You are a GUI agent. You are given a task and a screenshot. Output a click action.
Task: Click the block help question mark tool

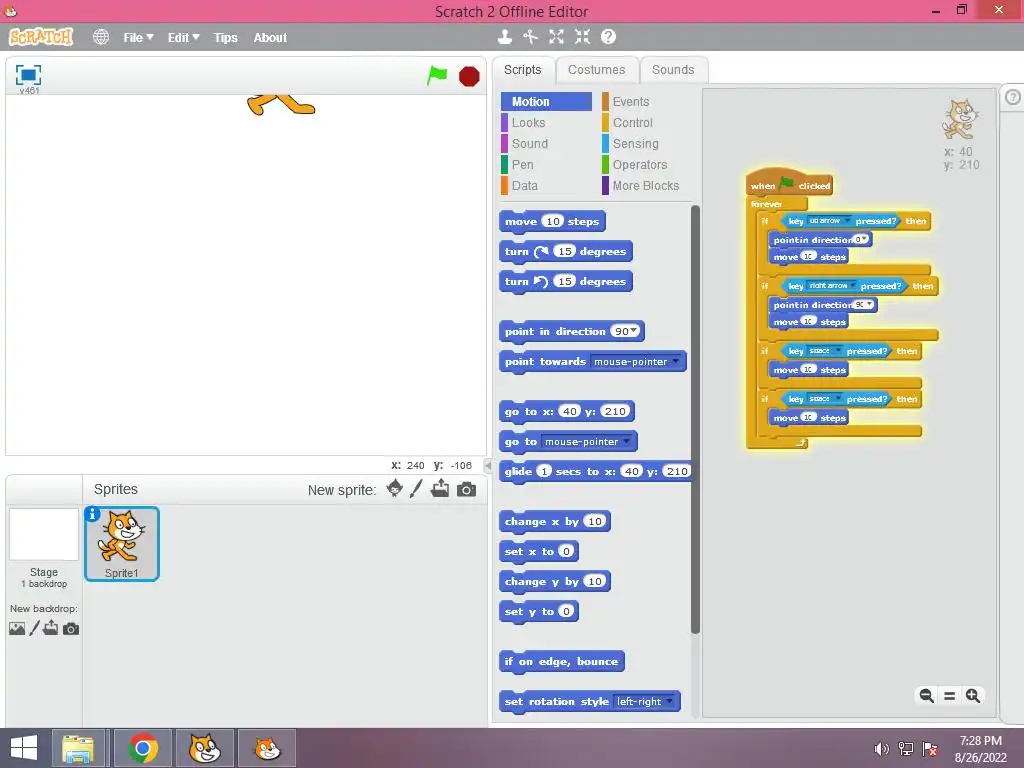[x=608, y=37]
